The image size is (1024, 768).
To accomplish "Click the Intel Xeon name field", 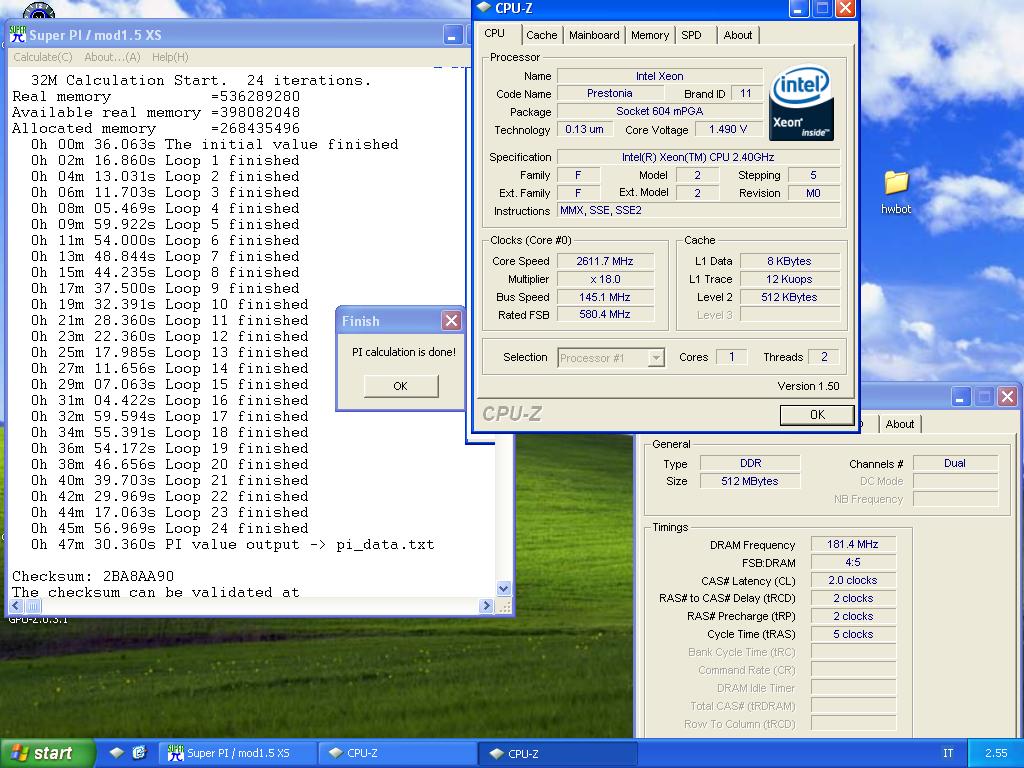I will 660,76.
